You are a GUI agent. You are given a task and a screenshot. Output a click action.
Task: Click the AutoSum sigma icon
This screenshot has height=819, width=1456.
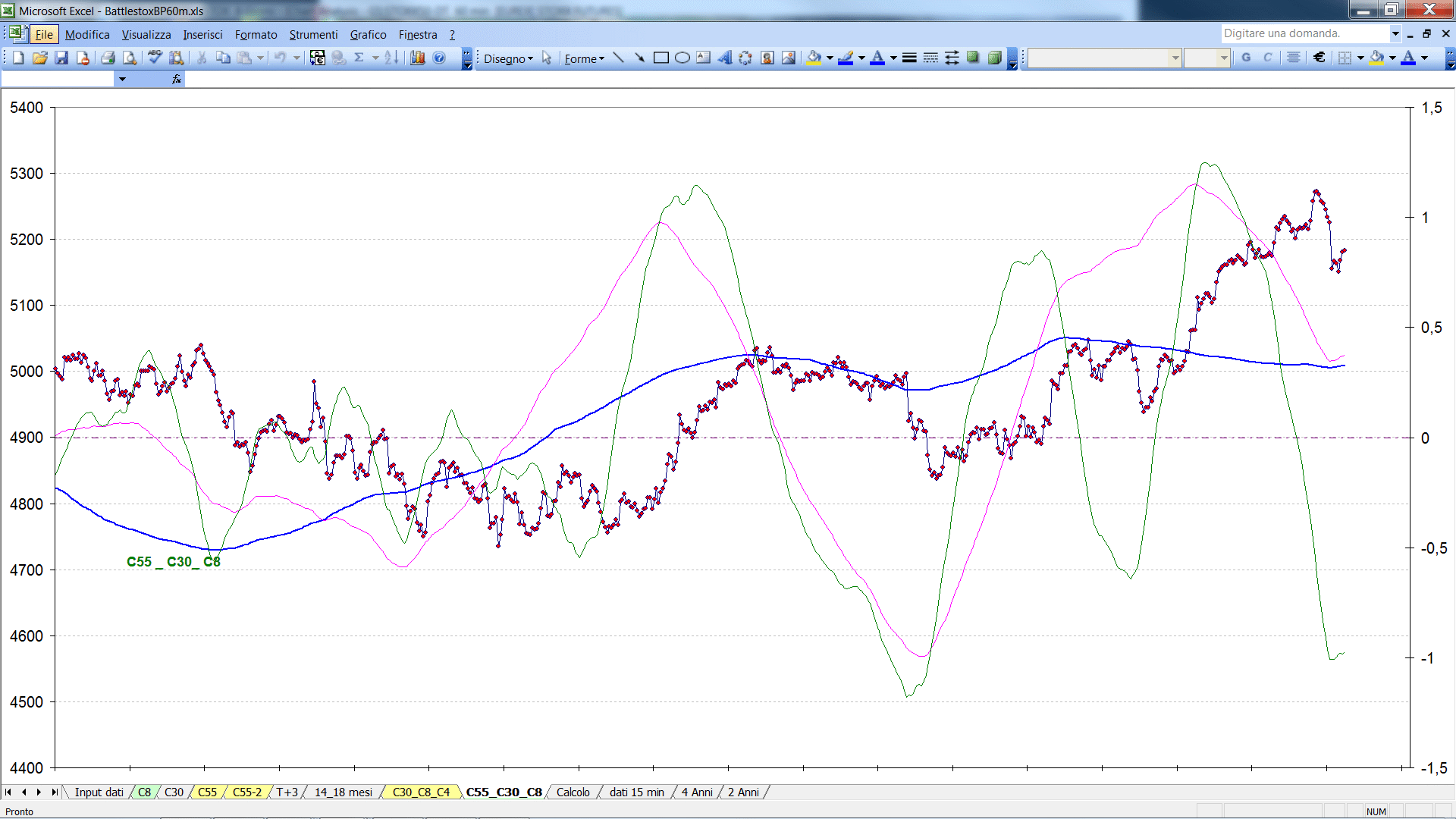tap(359, 58)
